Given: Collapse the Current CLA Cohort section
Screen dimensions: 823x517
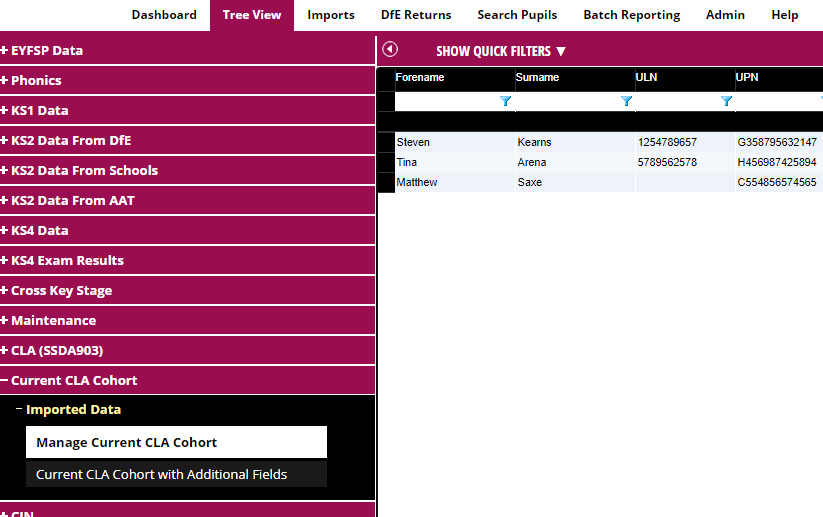Looking at the screenshot, I should (x=187, y=380).
